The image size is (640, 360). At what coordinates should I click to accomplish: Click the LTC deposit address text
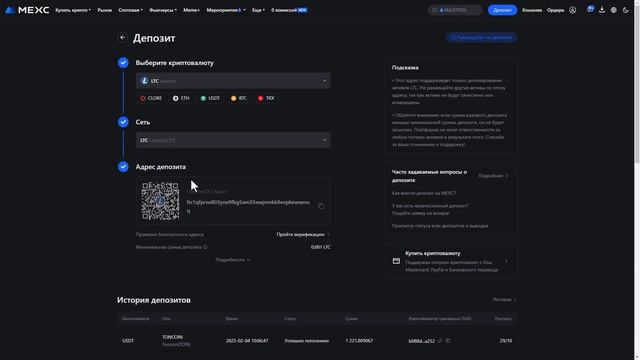248,206
